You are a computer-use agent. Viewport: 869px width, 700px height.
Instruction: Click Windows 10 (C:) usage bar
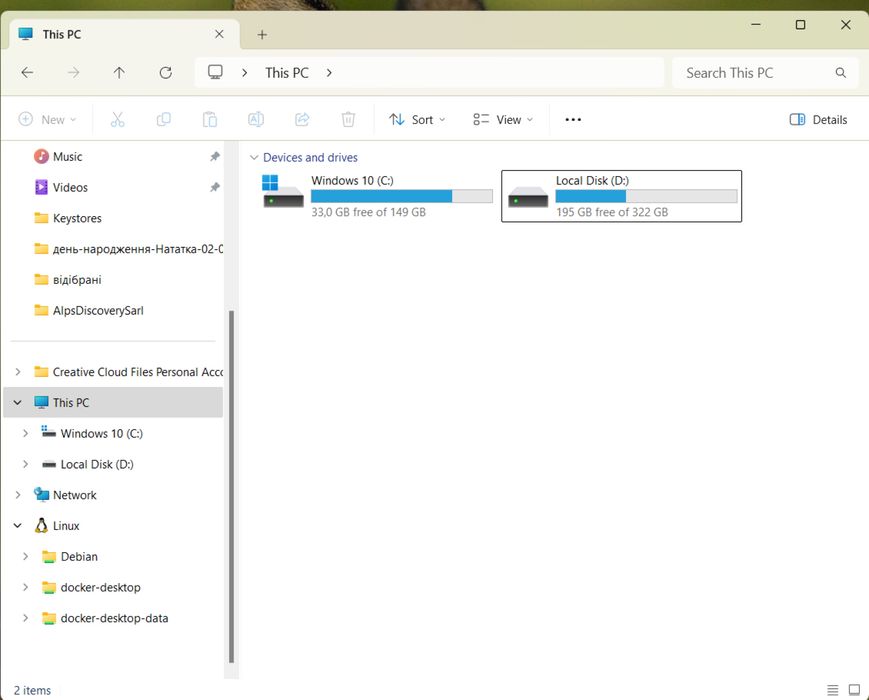[x=402, y=196]
